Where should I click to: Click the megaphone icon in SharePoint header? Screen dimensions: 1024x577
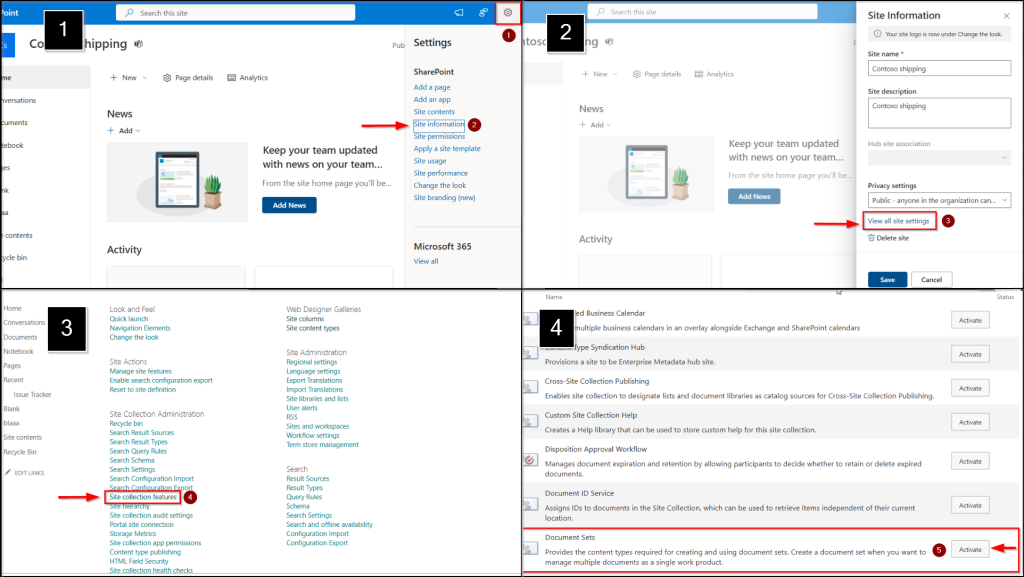pos(459,13)
